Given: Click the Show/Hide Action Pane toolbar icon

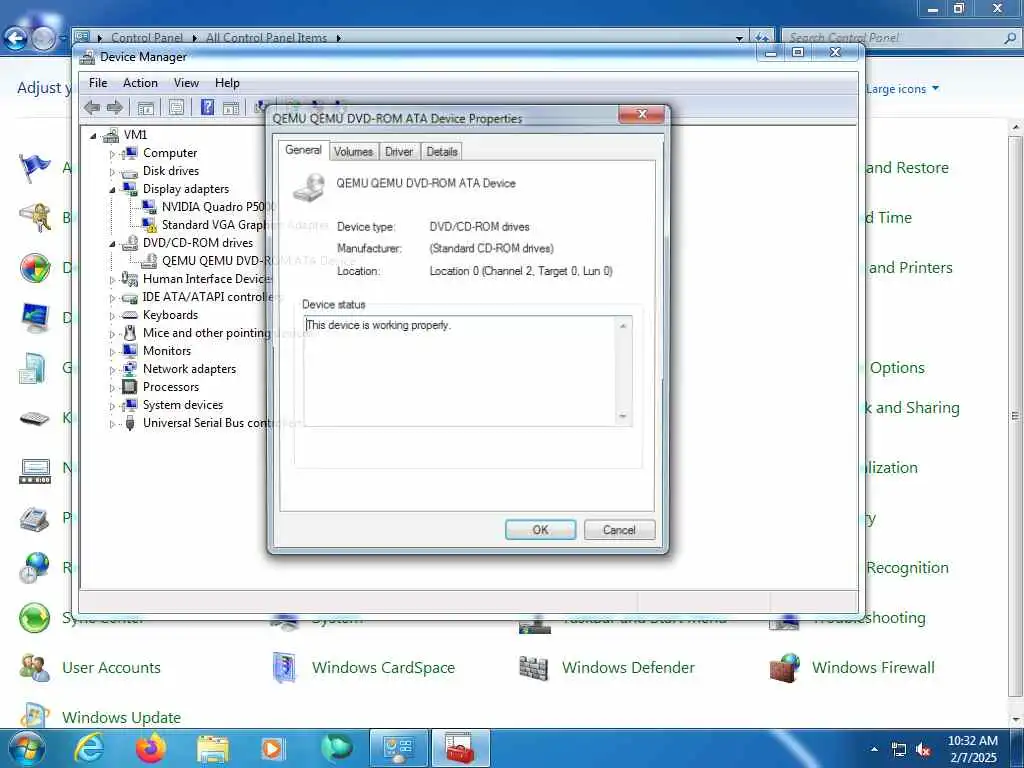Looking at the screenshot, I should point(231,108).
